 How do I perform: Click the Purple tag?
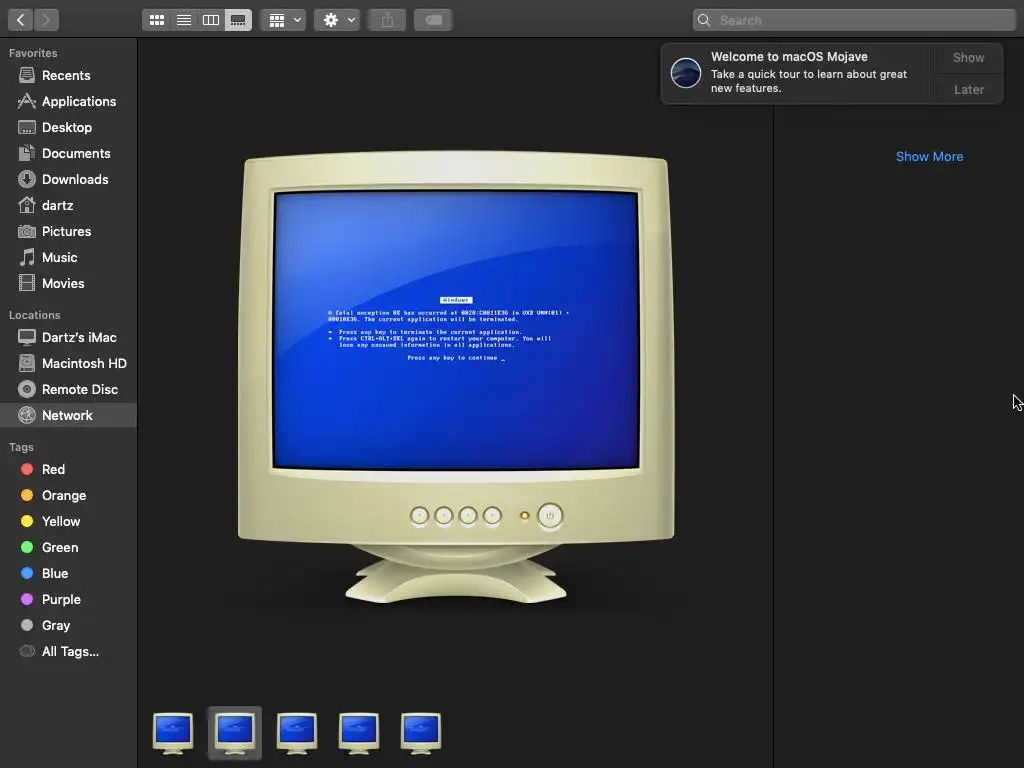pos(68,600)
